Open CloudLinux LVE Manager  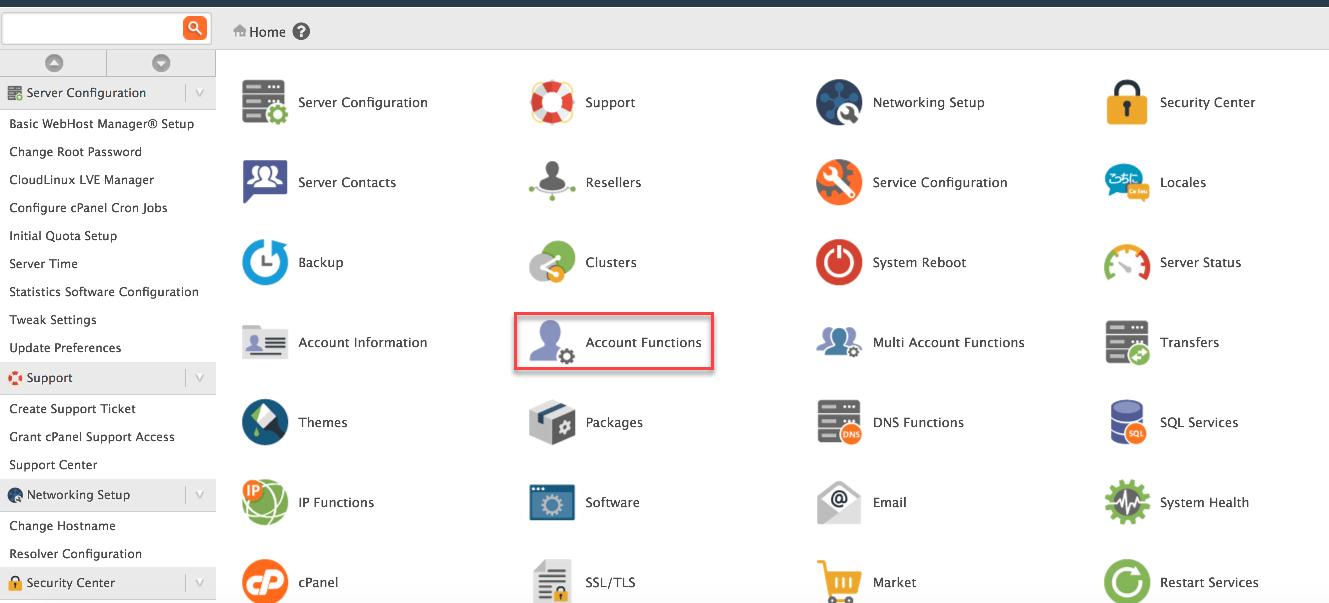(82, 180)
